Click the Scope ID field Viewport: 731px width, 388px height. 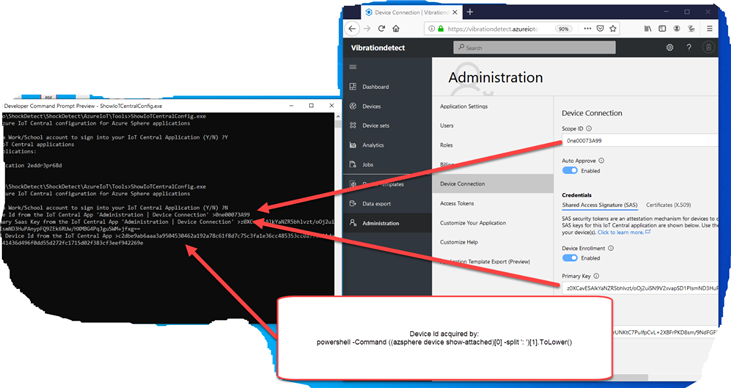pos(640,140)
